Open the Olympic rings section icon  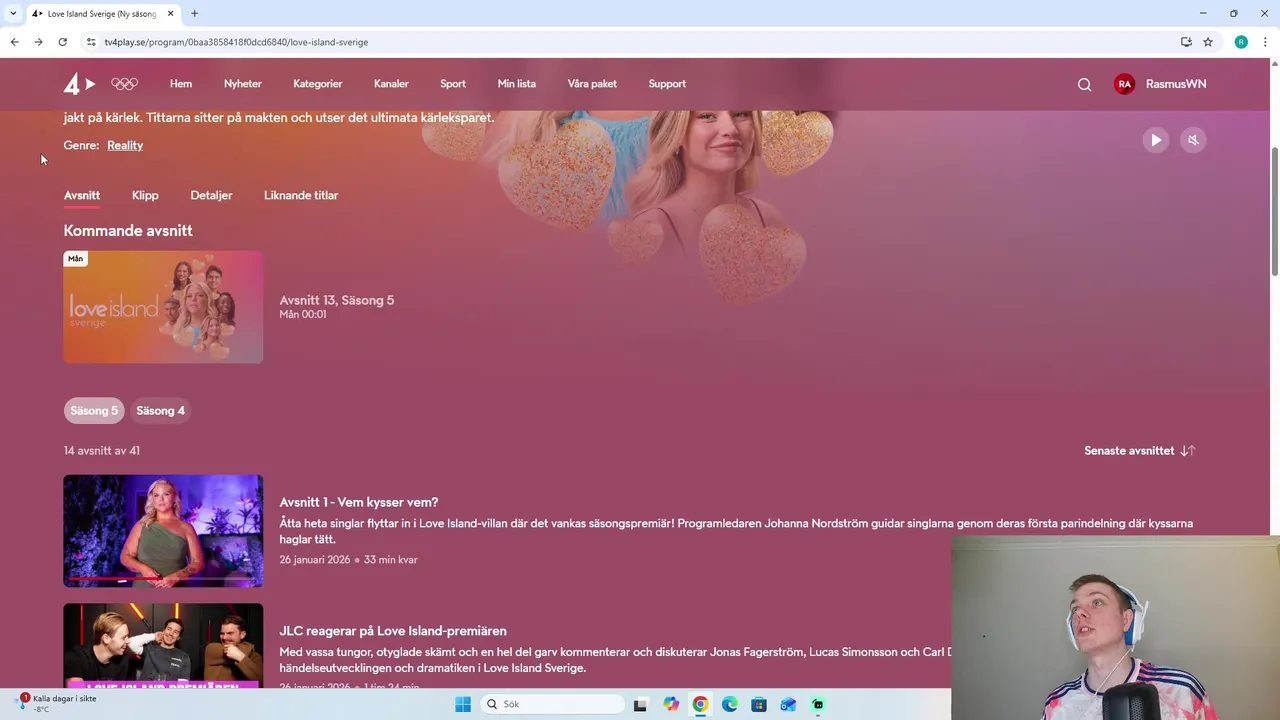tap(125, 84)
